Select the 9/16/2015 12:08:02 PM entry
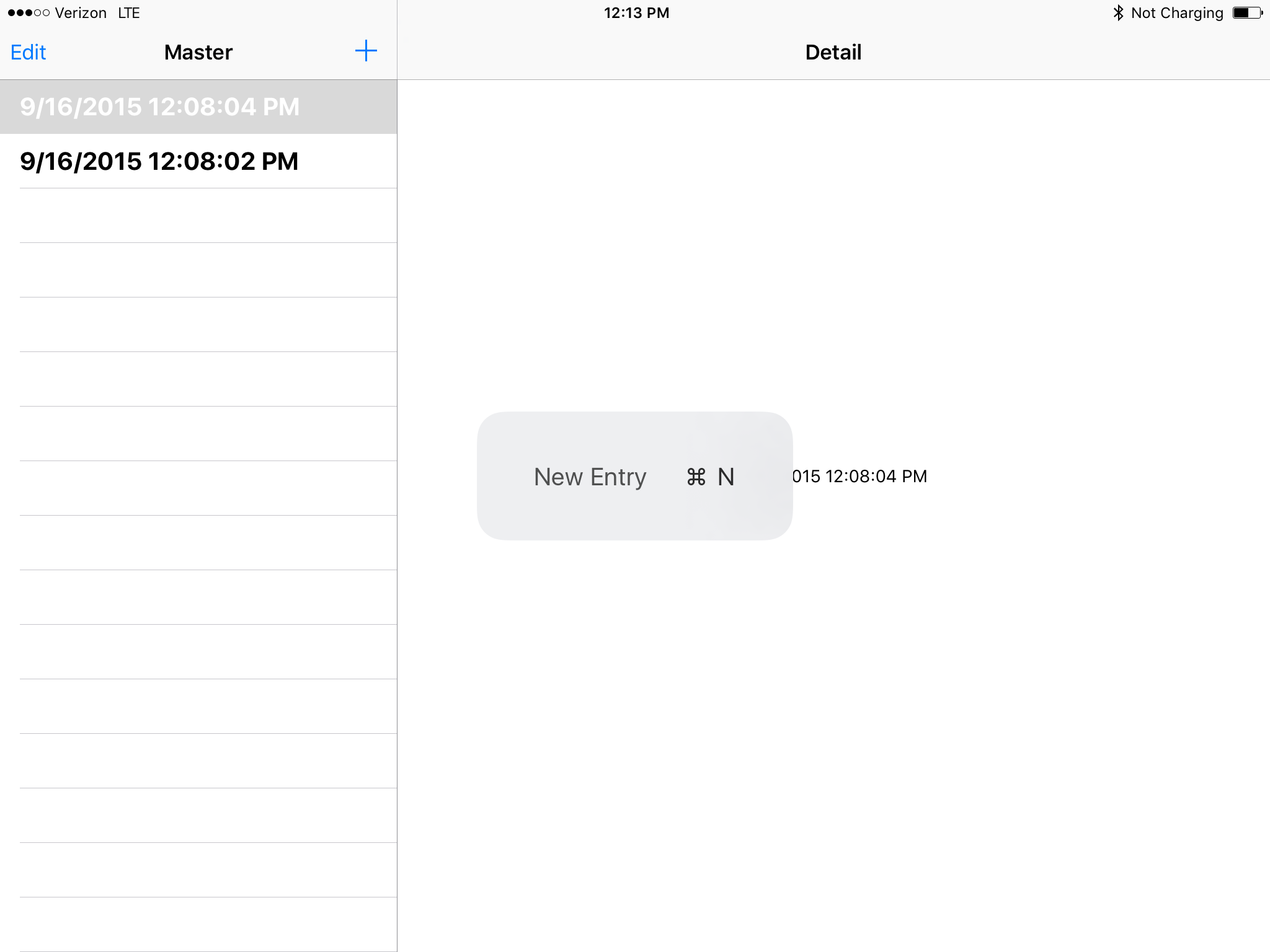The image size is (1270, 952). tap(159, 161)
